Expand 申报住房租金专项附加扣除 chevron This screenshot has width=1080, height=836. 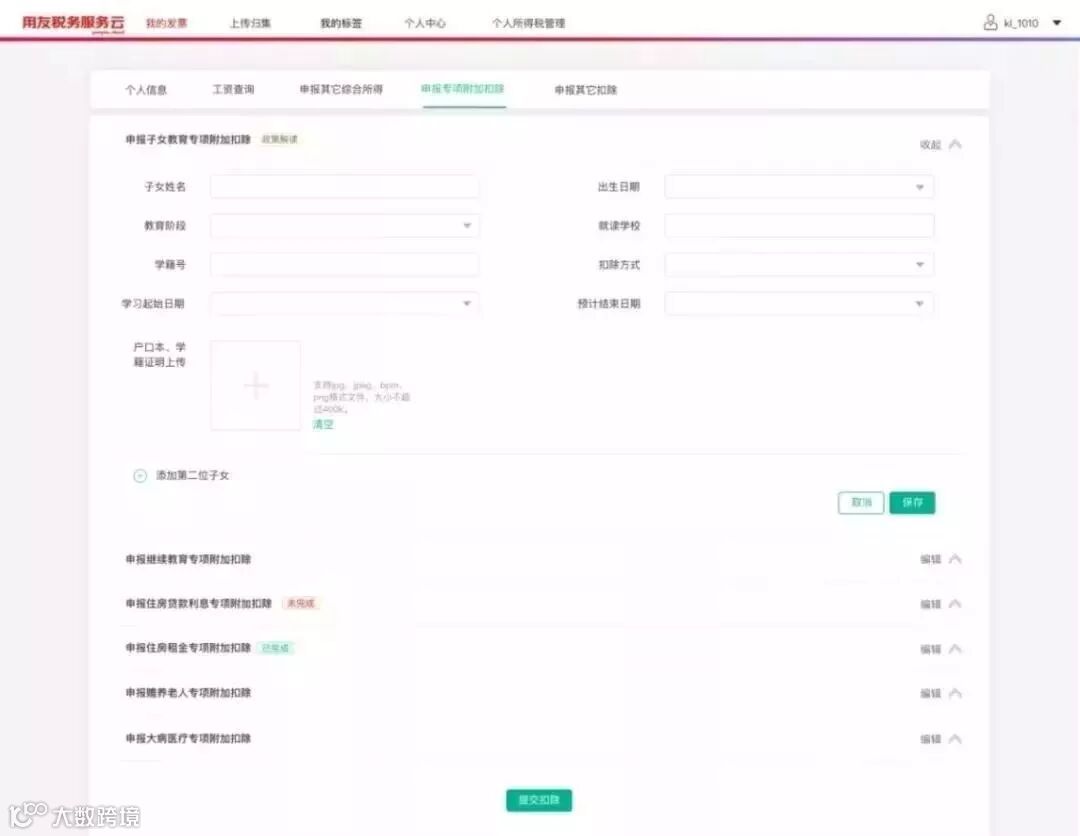tap(955, 649)
